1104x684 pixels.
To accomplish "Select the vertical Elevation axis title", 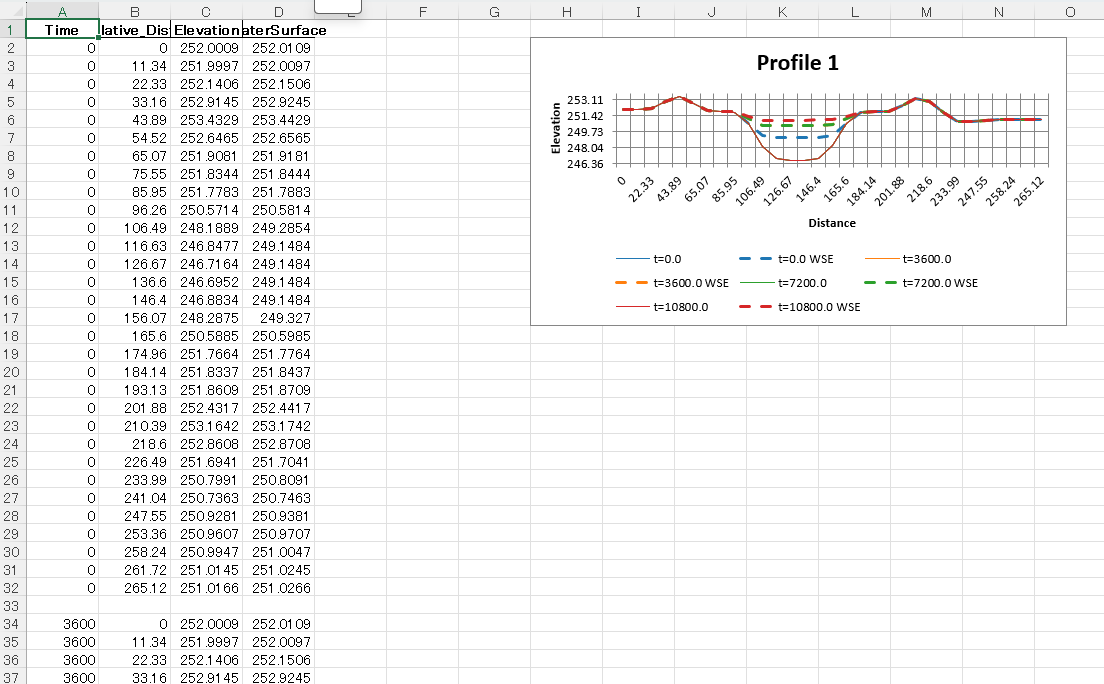I will (556, 129).
